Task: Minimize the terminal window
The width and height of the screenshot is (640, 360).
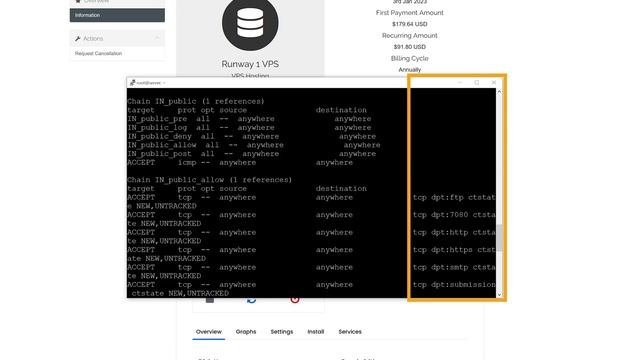Action: pyautogui.click(x=460, y=82)
